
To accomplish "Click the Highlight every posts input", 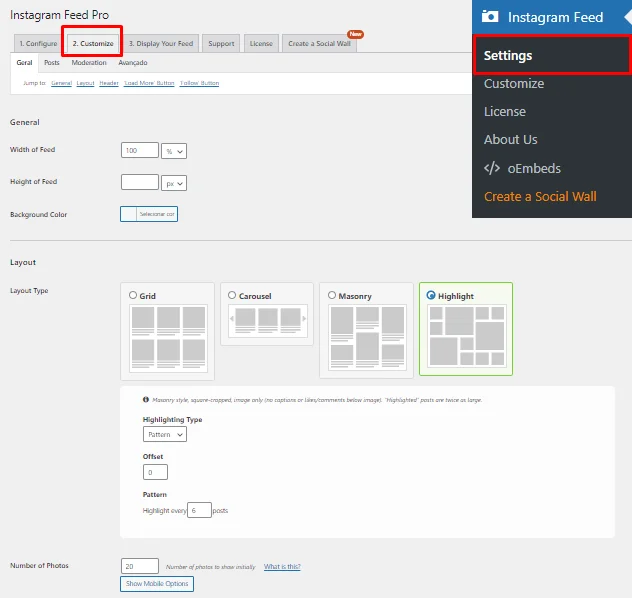I will pos(199,510).
